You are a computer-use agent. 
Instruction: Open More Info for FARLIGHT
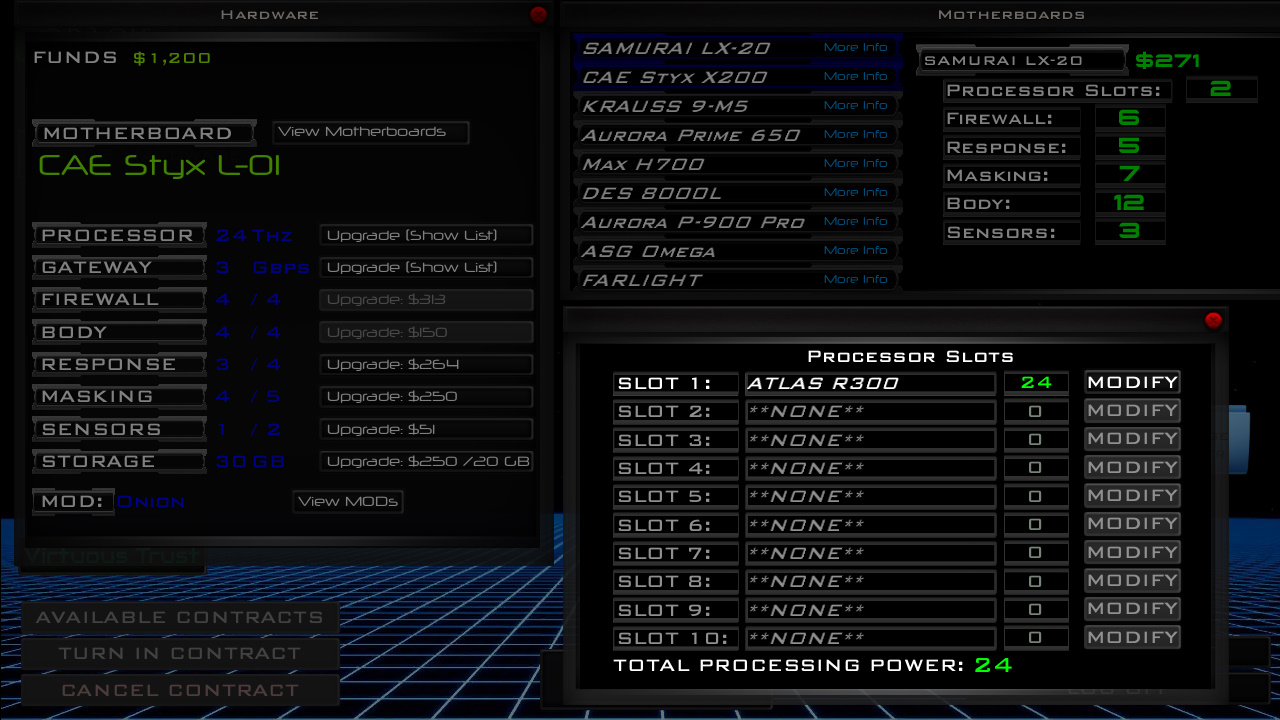(x=855, y=279)
